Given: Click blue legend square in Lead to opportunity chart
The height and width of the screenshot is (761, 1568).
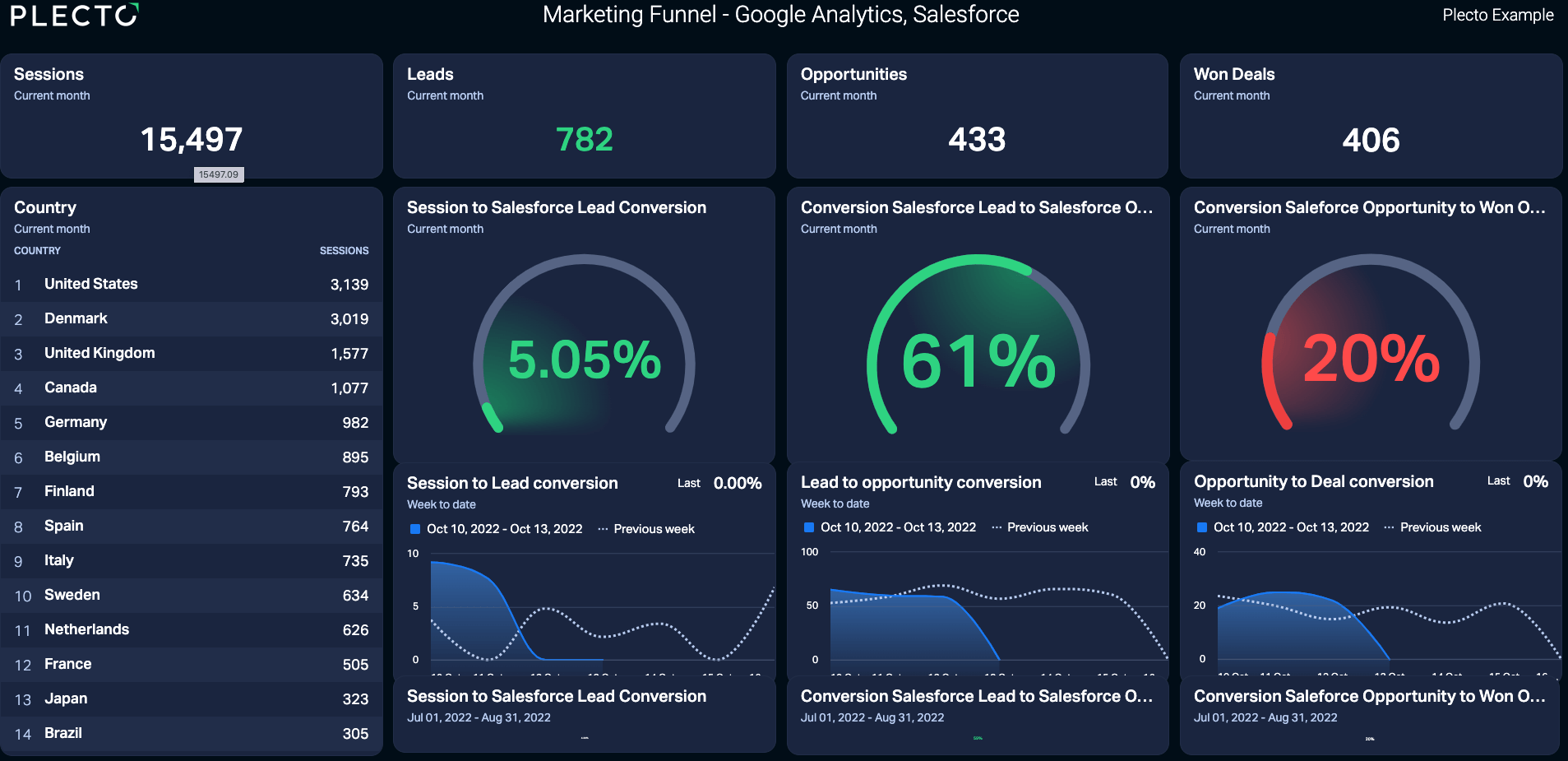Looking at the screenshot, I should [x=809, y=527].
